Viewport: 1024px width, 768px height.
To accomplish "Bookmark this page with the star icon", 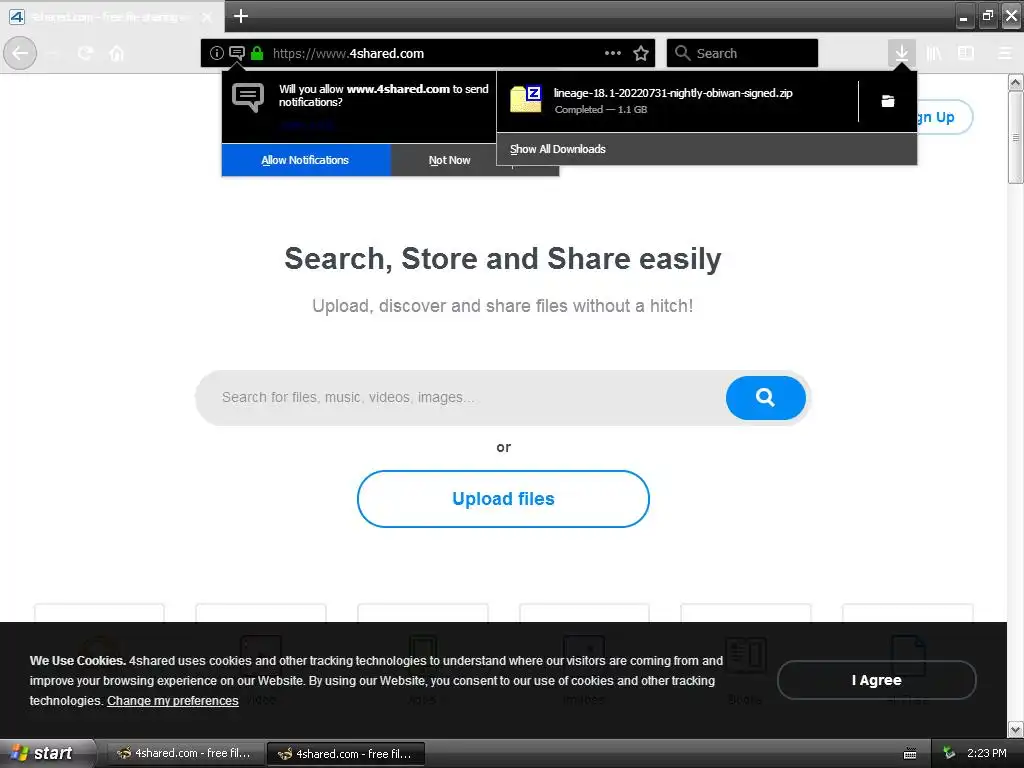I will 641,53.
